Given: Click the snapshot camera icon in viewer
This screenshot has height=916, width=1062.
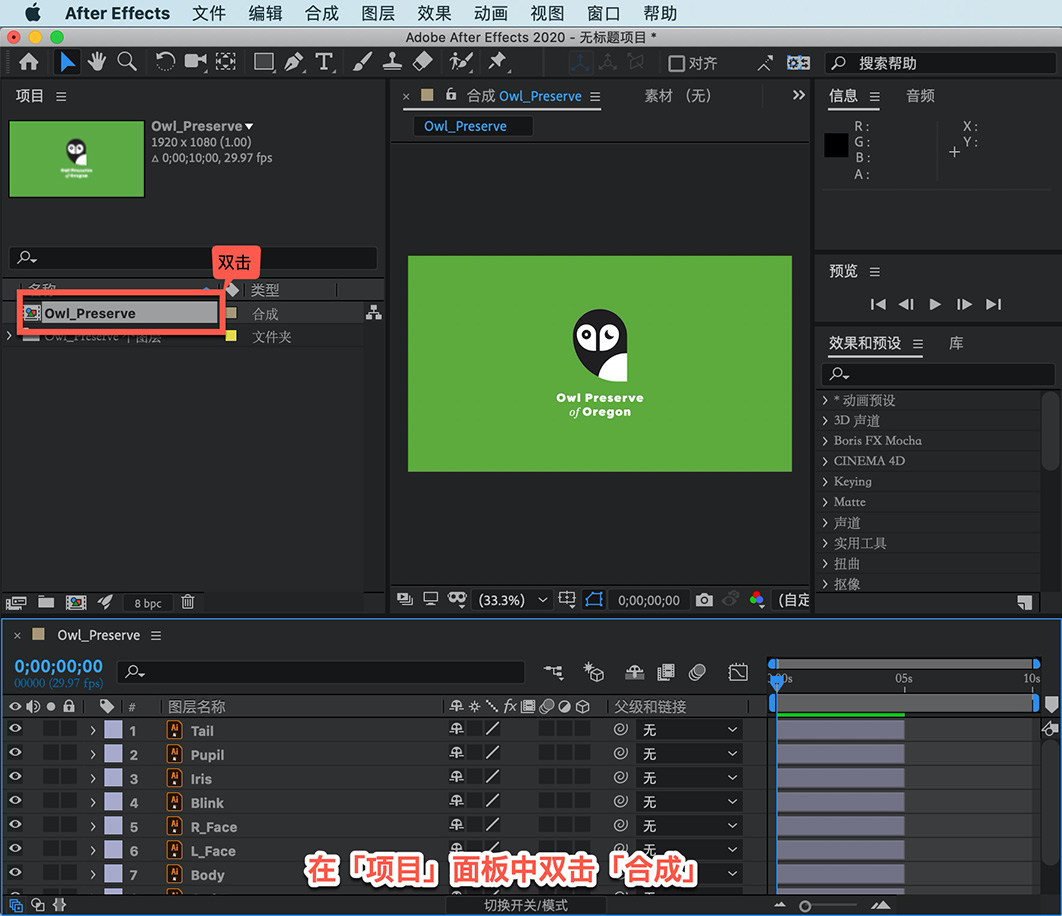Looking at the screenshot, I should tap(704, 600).
